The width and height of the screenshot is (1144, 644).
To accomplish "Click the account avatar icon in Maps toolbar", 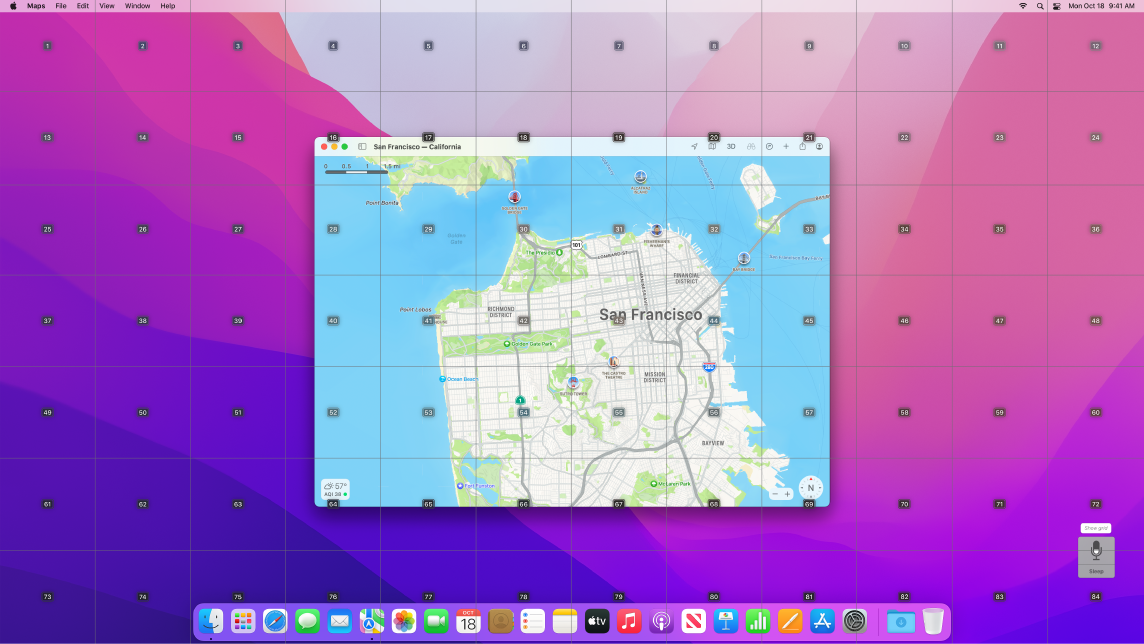I will (x=820, y=146).
